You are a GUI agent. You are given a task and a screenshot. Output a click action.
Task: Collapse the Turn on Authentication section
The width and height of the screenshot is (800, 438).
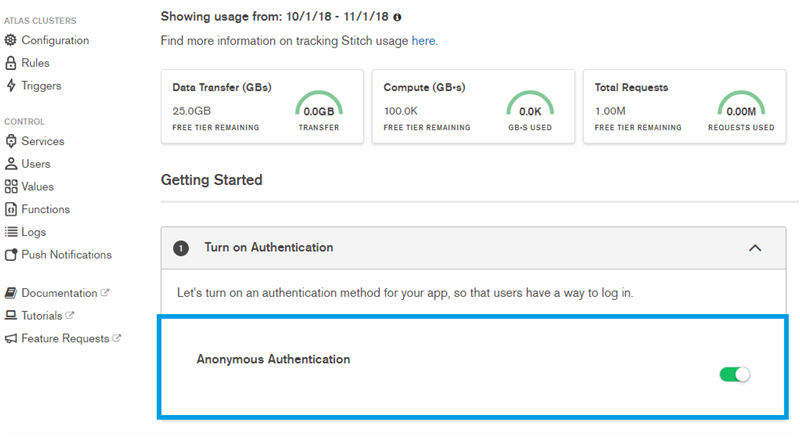[x=755, y=248]
